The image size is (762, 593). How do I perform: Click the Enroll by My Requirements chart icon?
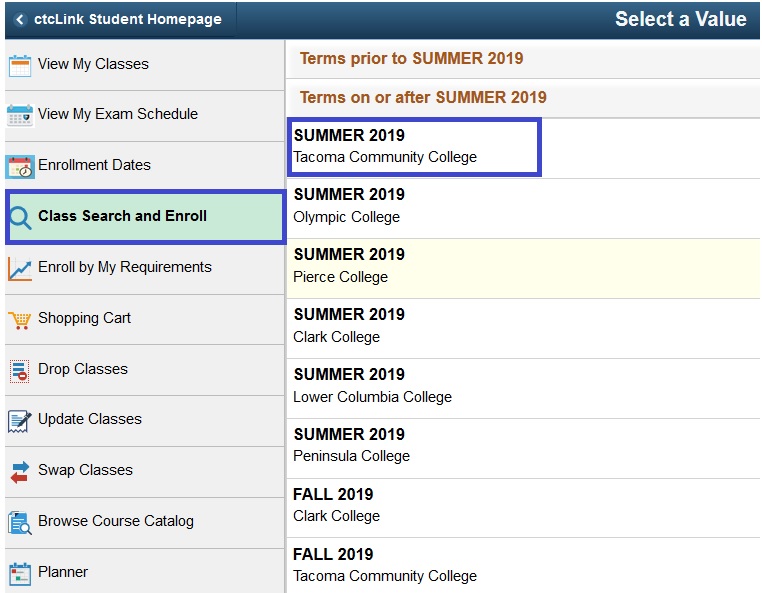[20, 269]
